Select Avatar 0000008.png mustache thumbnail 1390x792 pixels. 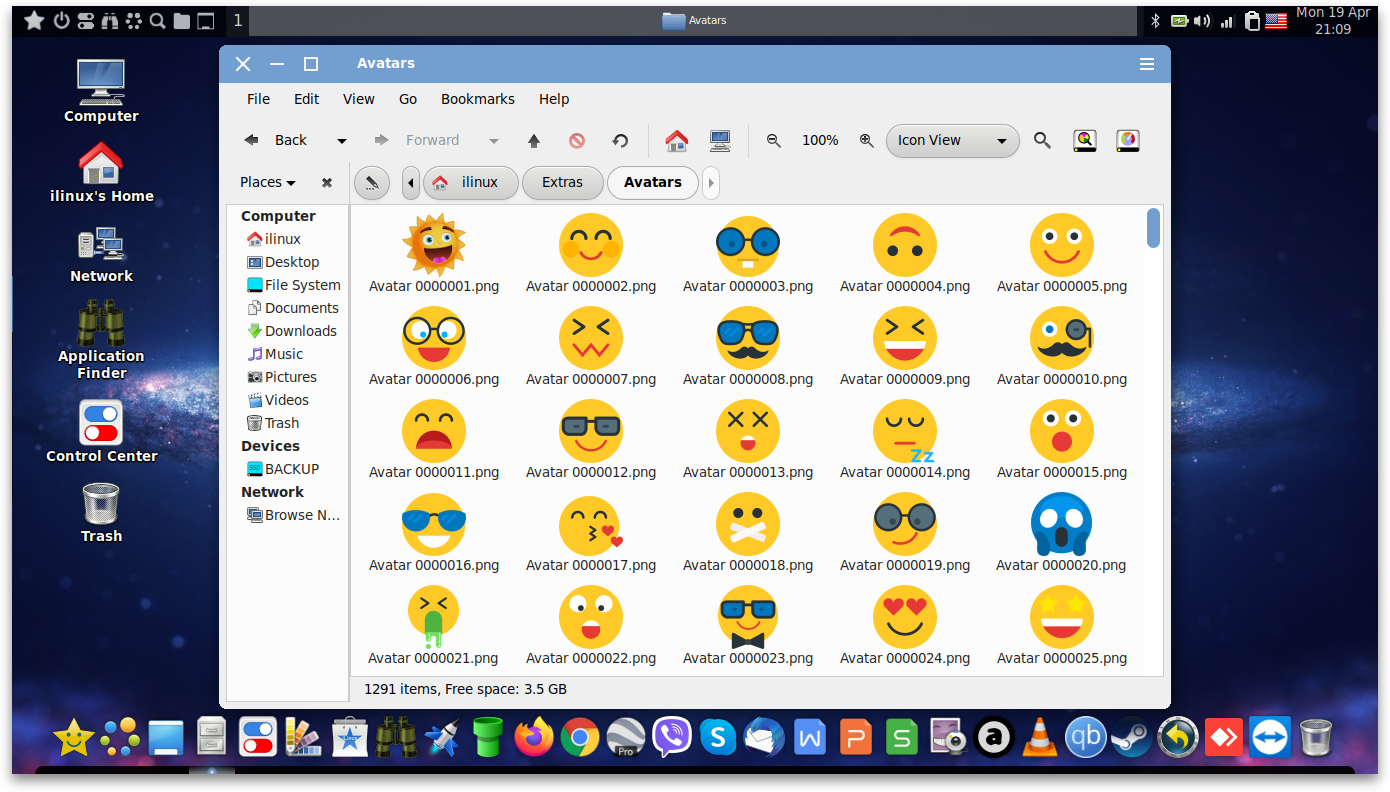(748, 338)
